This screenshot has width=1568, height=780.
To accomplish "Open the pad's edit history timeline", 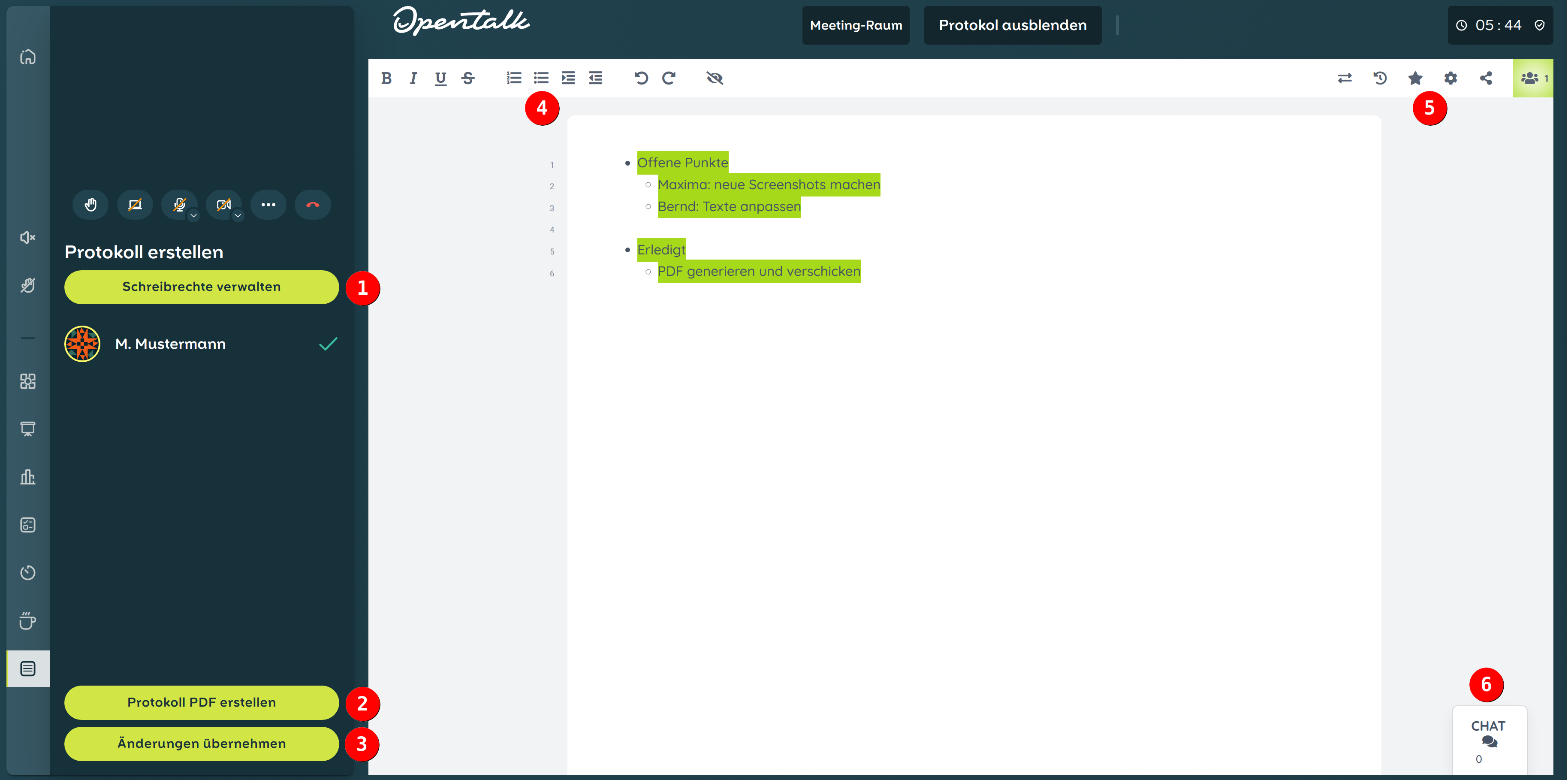I will [x=1380, y=78].
